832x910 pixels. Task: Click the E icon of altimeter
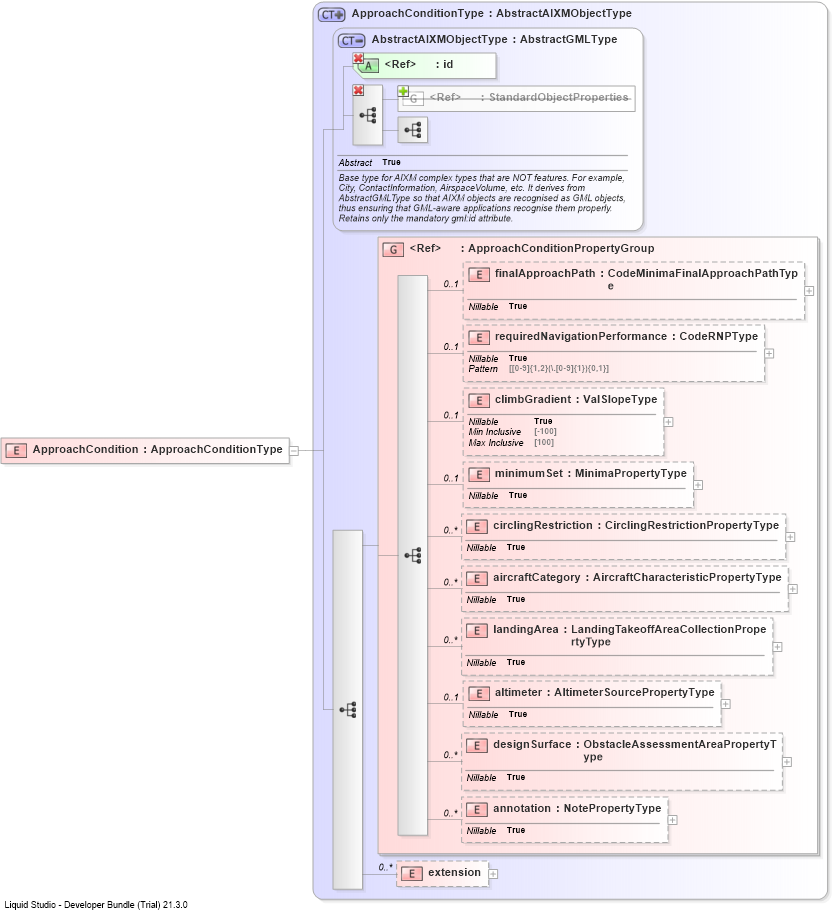(479, 694)
